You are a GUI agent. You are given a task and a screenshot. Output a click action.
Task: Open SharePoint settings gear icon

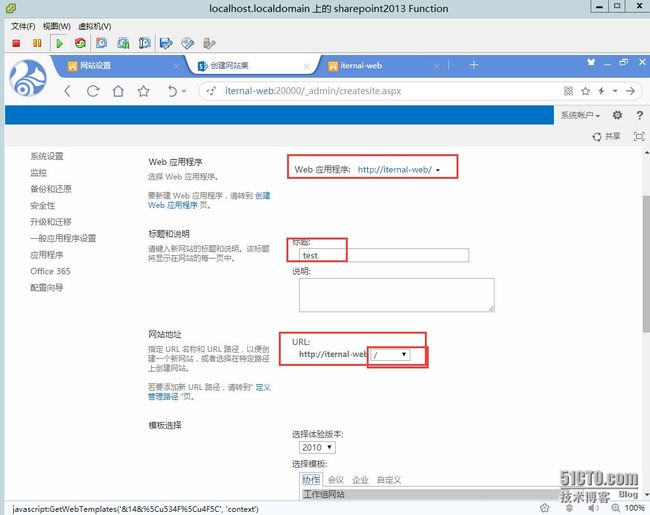pyautogui.click(x=617, y=115)
